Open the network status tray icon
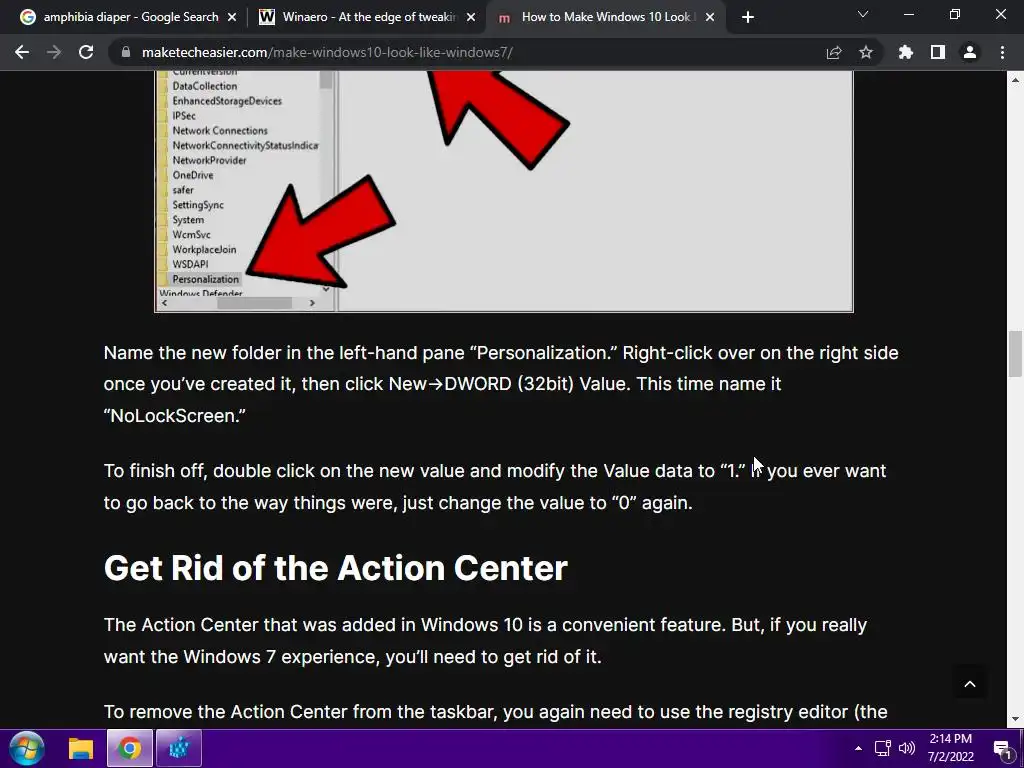The height and width of the screenshot is (768, 1024). coord(883,748)
